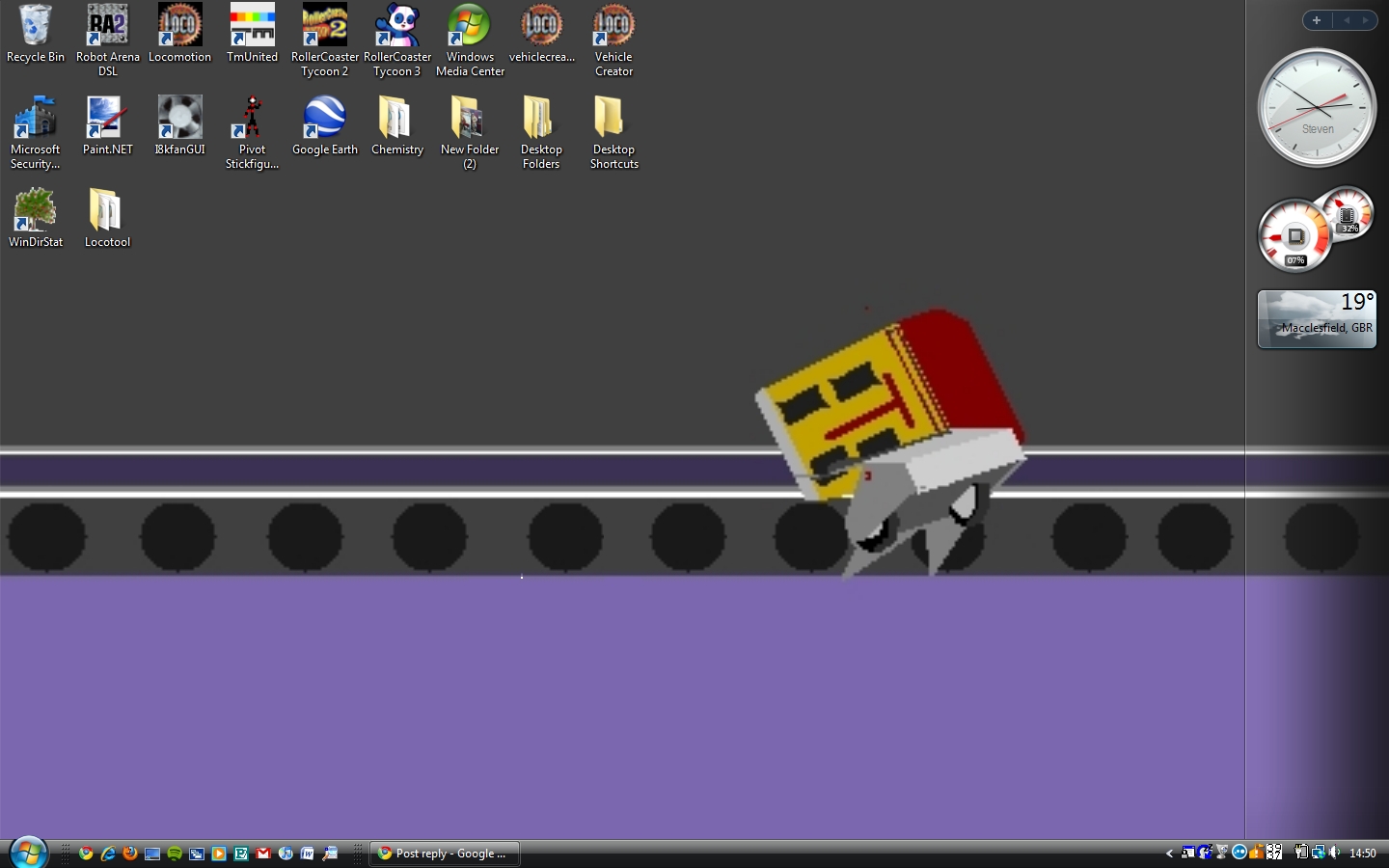Image resolution: width=1389 pixels, height=868 pixels.
Task: Select the Locotool folder
Action: click(x=107, y=219)
